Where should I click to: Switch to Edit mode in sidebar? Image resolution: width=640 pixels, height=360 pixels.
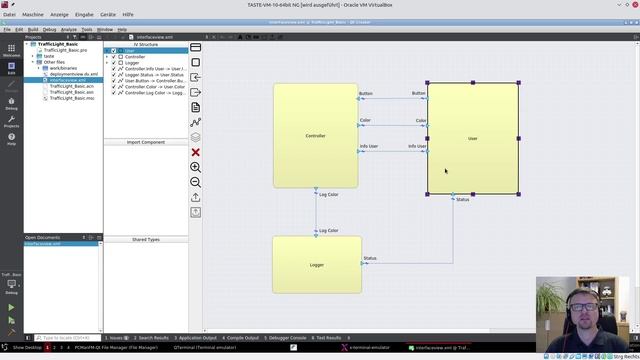pyautogui.click(x=11, y=68)
